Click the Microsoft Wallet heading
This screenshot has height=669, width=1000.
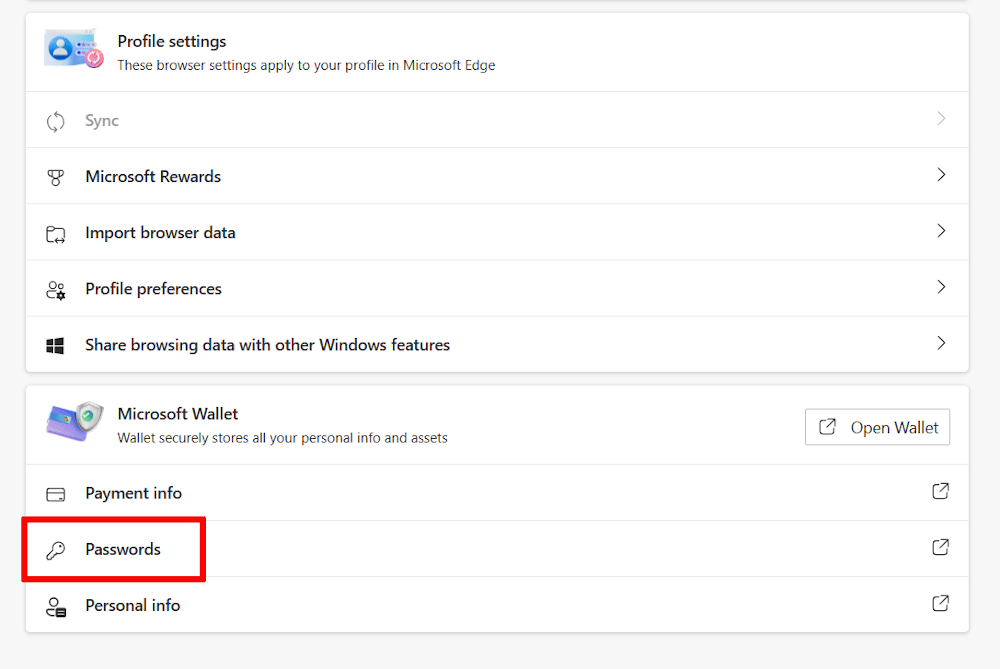(x=178, y=414)
